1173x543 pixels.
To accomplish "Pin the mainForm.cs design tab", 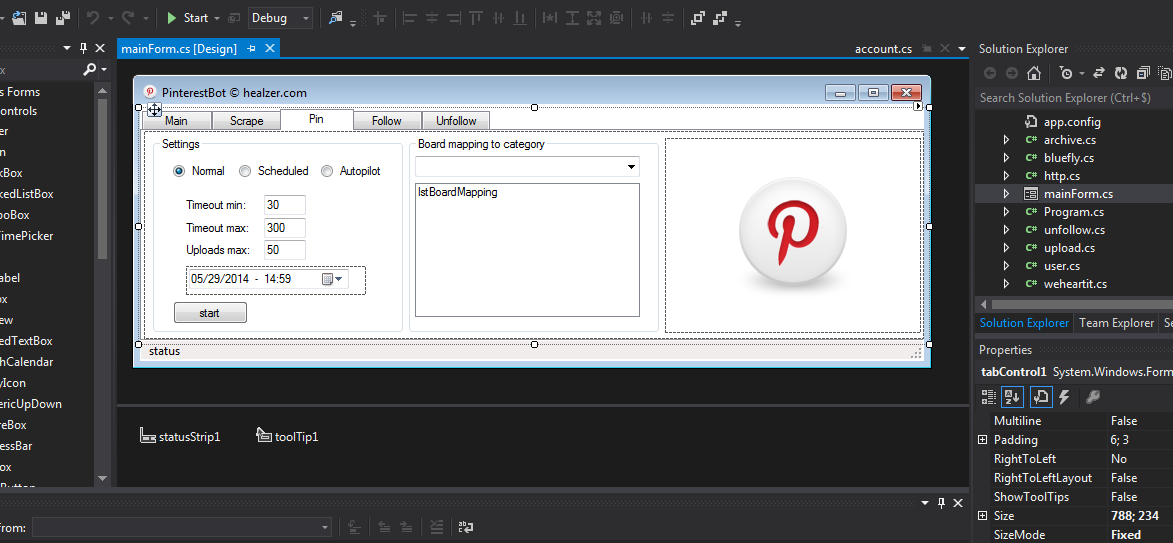I will [x=251, y=49].
